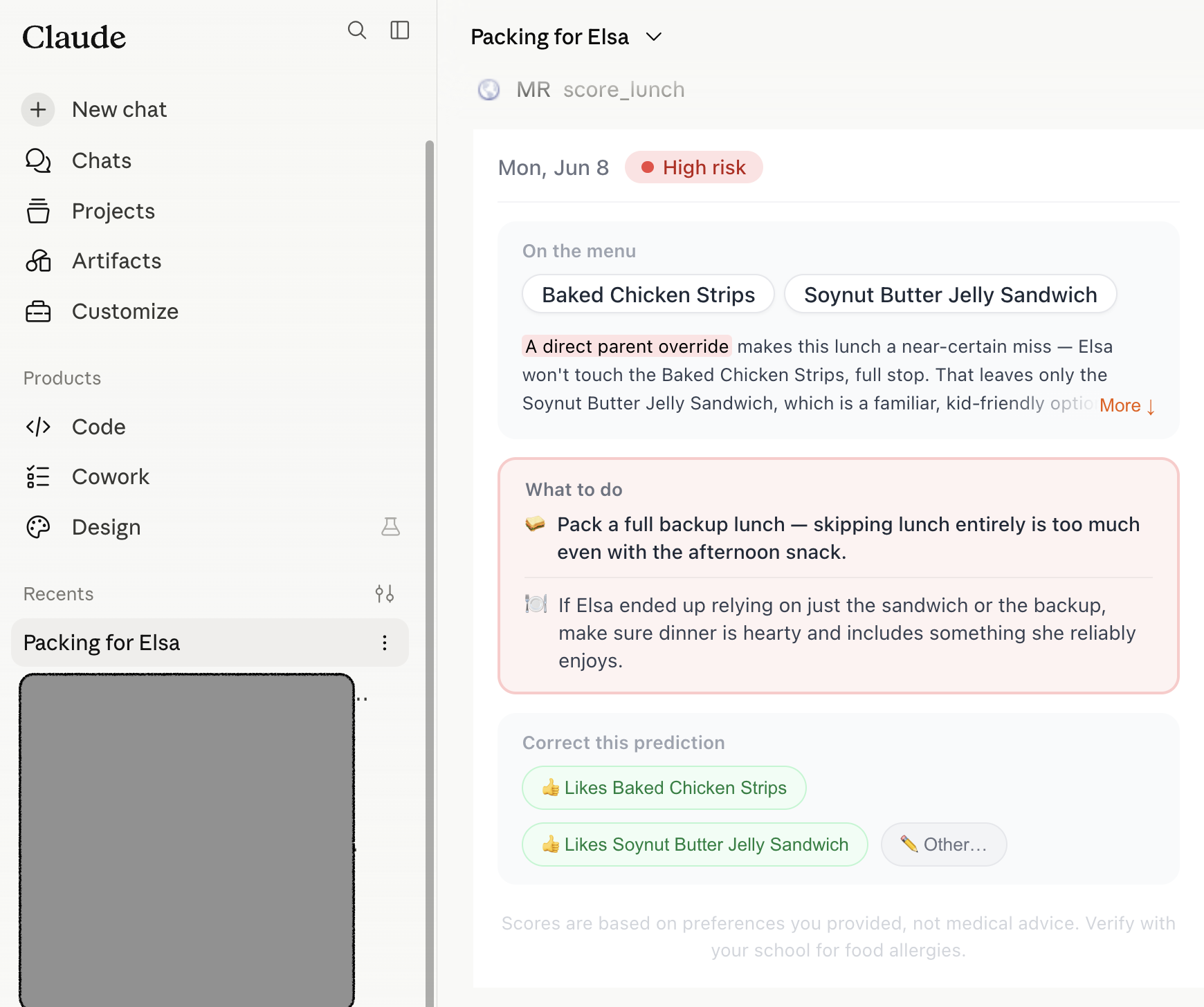The width and height of the screenshot is (1204, 1007).
Task: Click the Cowork checklist icon
Action: [38, 477]
